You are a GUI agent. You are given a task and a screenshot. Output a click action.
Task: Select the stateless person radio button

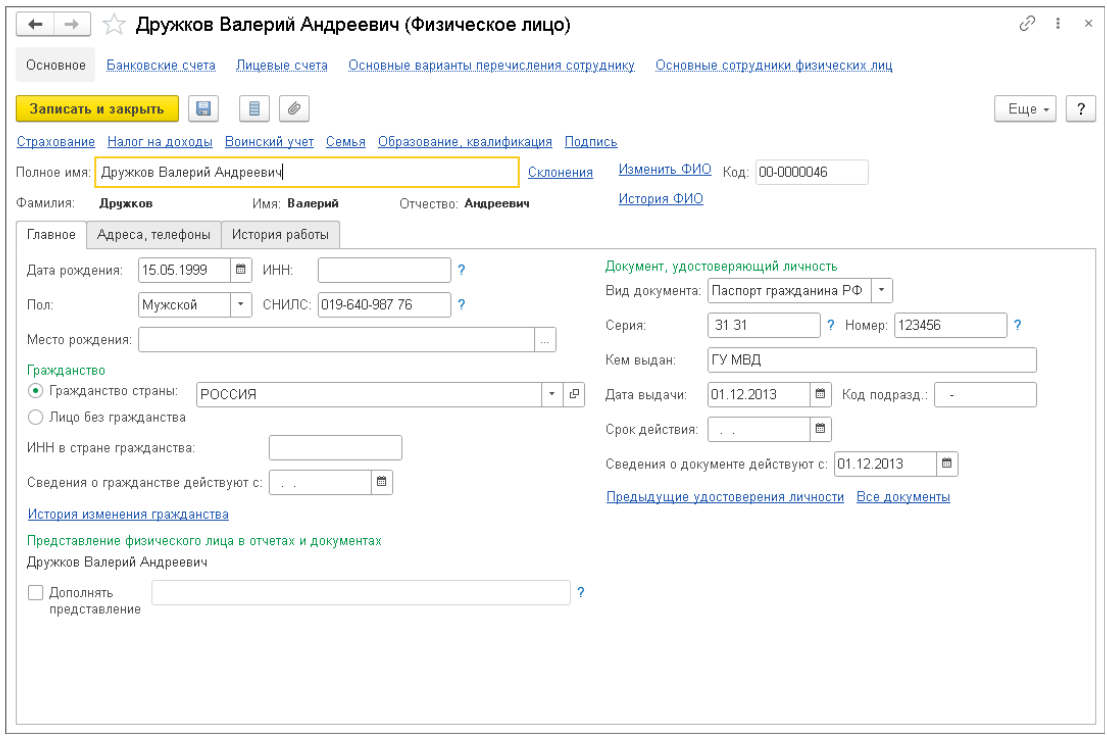click(37, 417)
